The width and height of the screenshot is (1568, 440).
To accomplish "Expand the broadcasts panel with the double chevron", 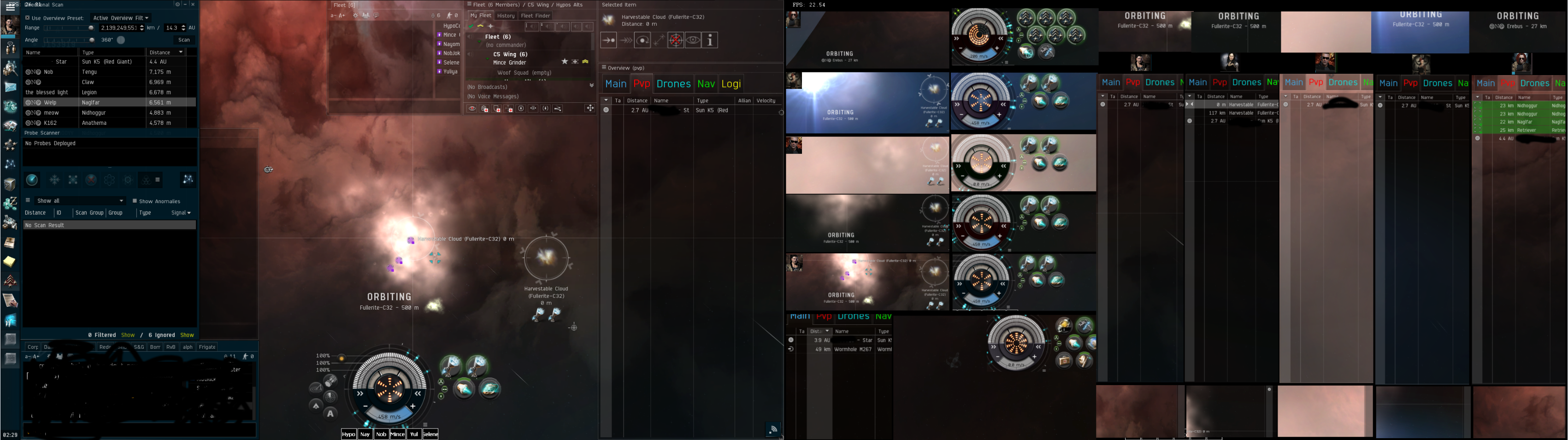I will click(591, 85).
